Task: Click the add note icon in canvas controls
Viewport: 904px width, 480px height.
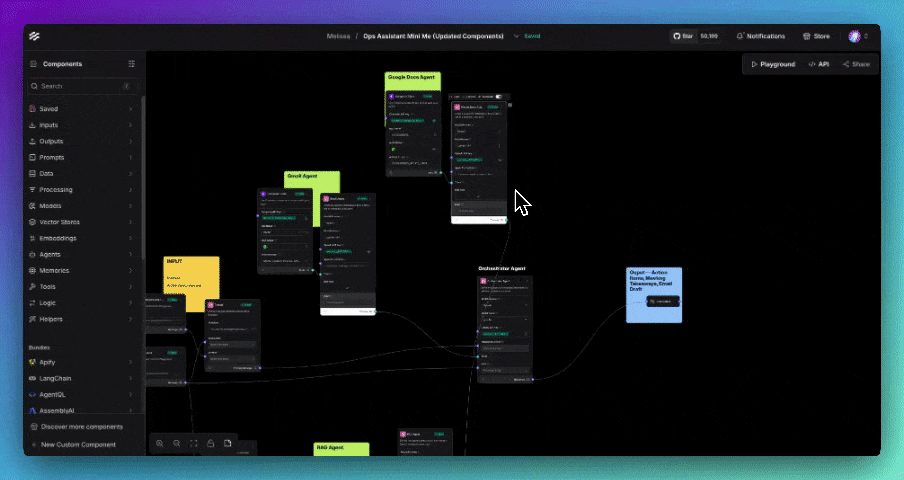Action: tap(228, 443)
